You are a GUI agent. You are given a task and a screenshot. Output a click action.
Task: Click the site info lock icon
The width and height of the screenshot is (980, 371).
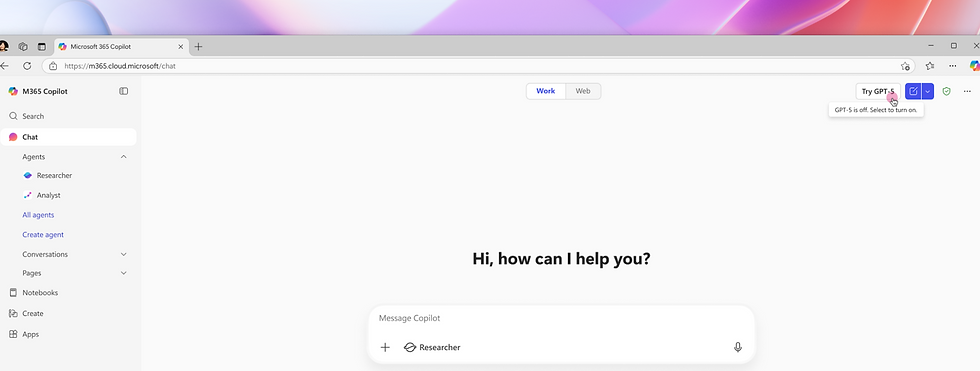point(53,66)
